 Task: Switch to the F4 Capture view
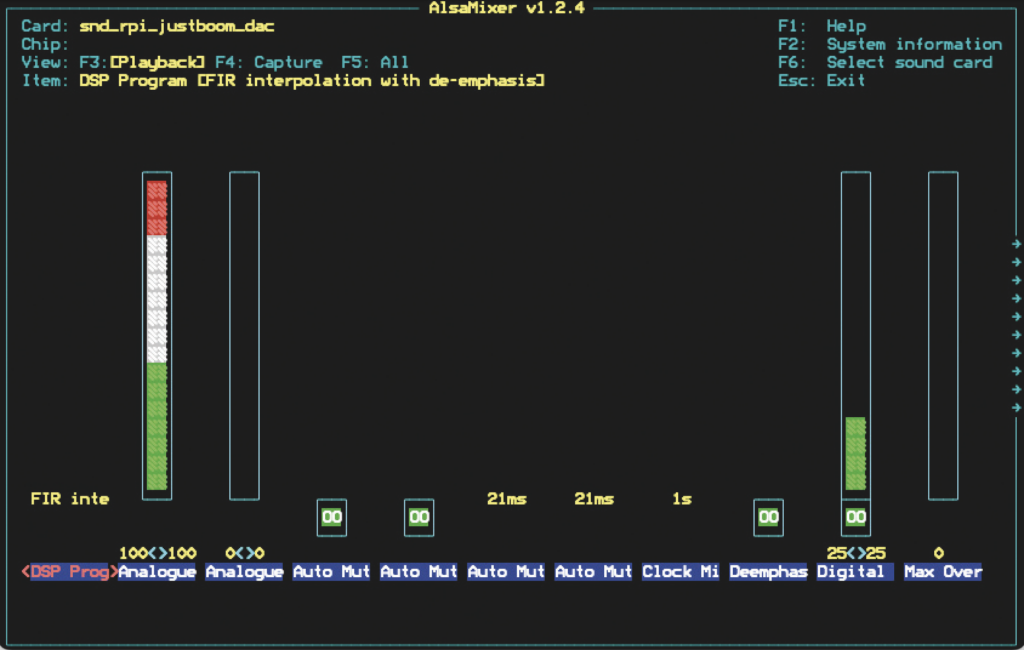click(x=269, y=62)
